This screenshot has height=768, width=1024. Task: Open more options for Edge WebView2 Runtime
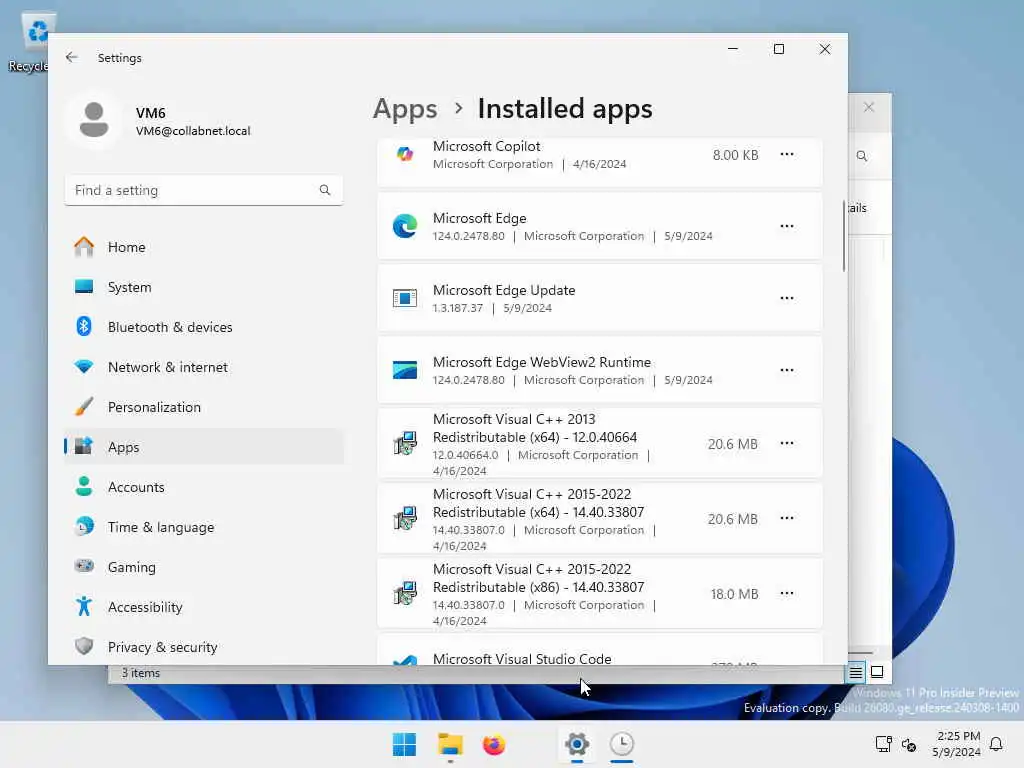coord(787,370)
